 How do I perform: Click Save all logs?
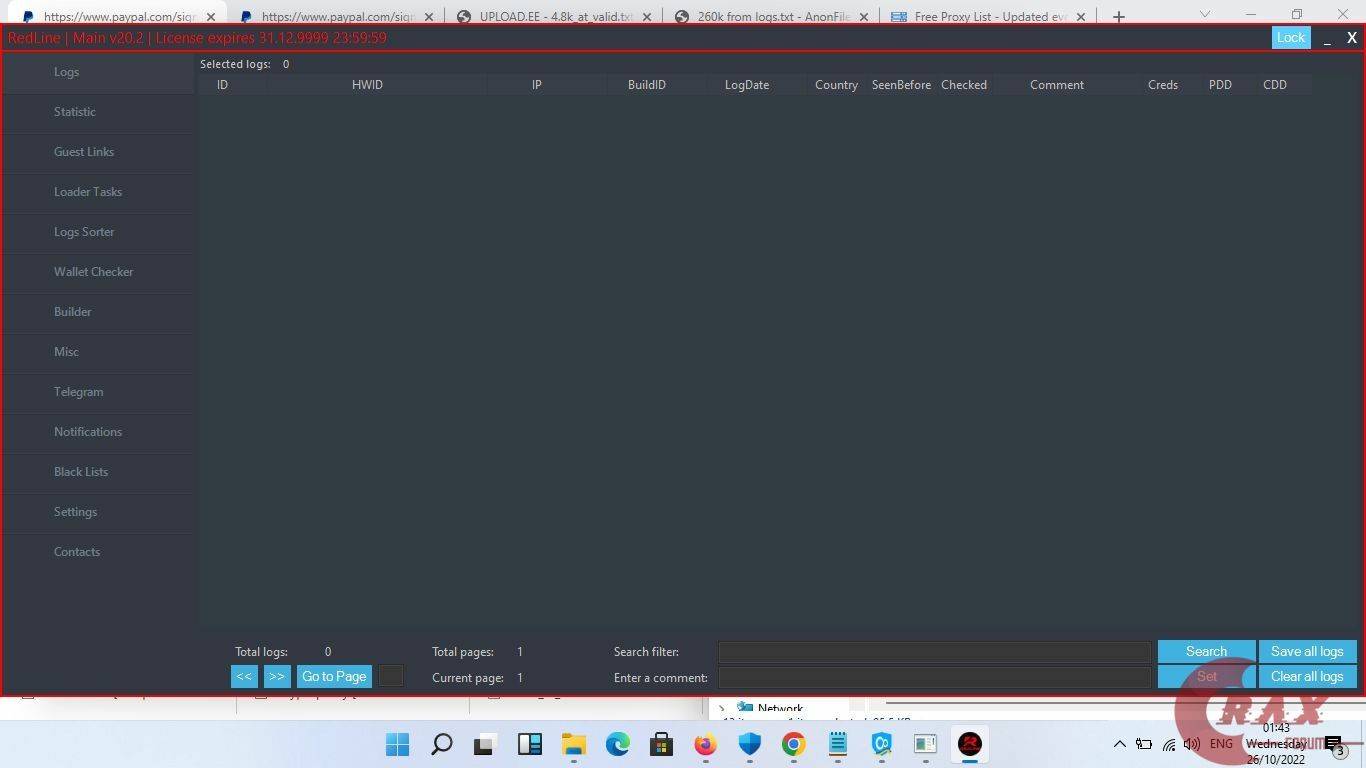pyautogui.click(x=1307, y=652)
